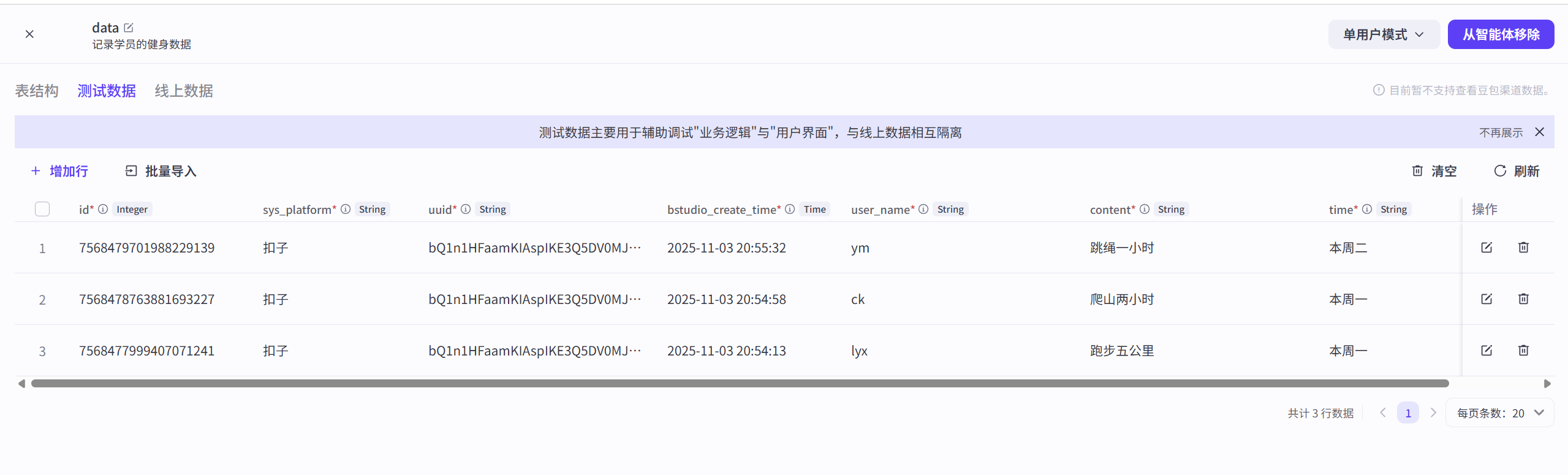Open the 单用户模式 dropdown
1568x475 pixels.
pos(1384,34)
